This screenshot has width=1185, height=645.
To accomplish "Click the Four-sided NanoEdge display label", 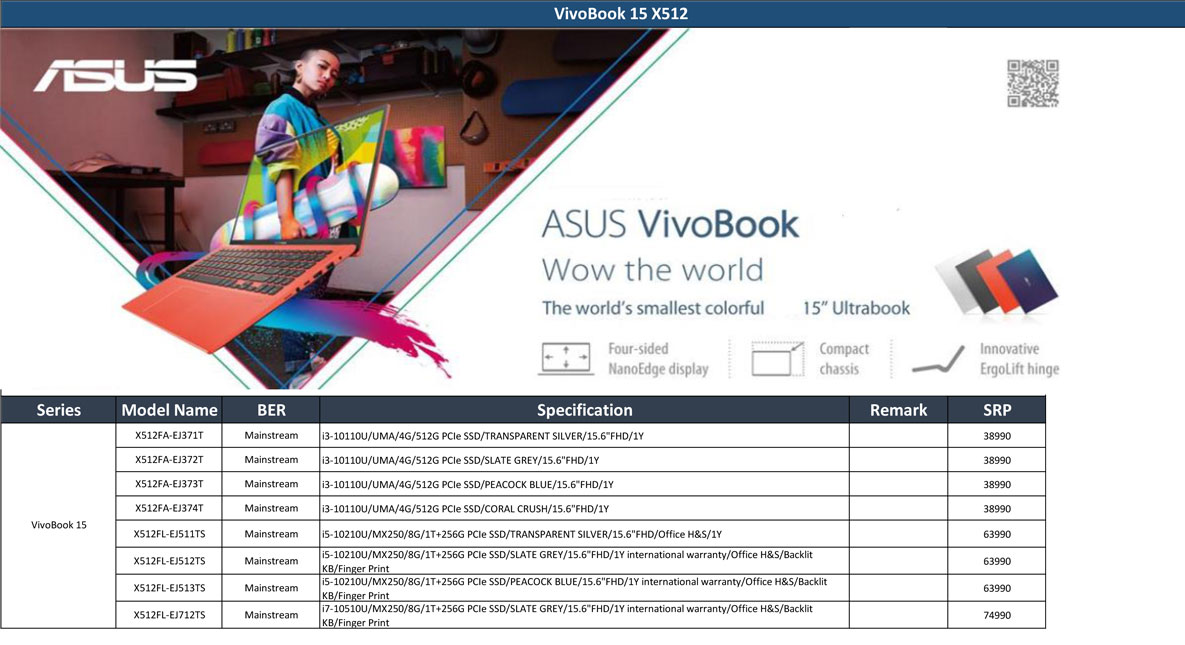I will coord(658,358).
